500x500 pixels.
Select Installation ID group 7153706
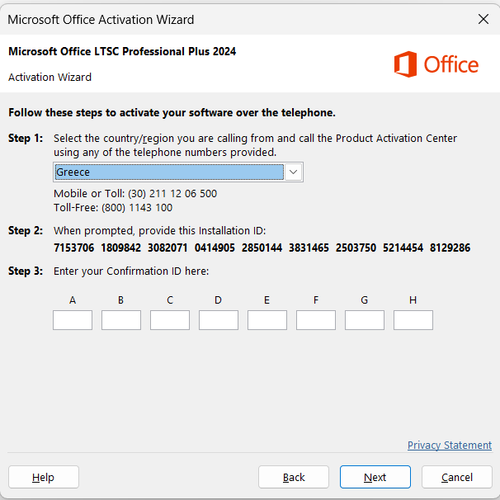(74, 248)
